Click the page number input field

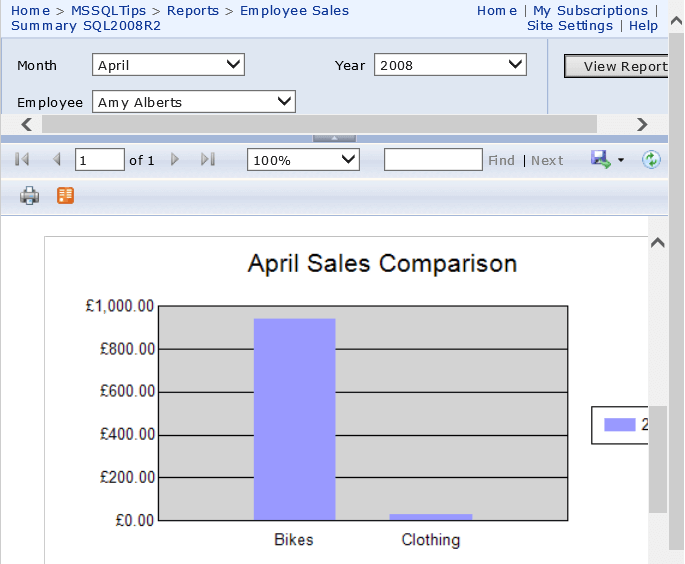point(100,159)
